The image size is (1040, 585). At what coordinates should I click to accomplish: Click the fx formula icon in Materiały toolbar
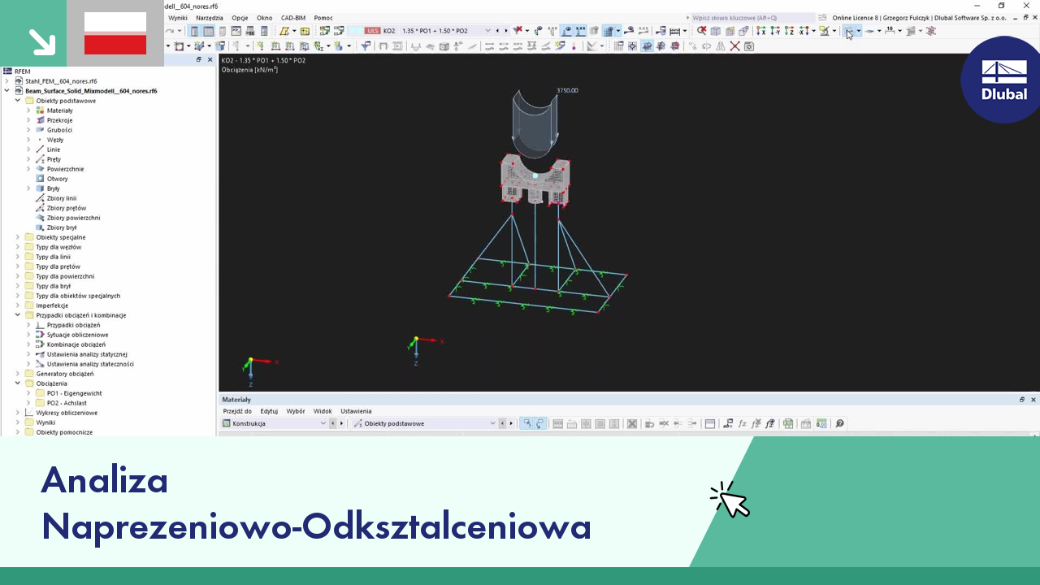pyautogui.click(x=742, y=423)
